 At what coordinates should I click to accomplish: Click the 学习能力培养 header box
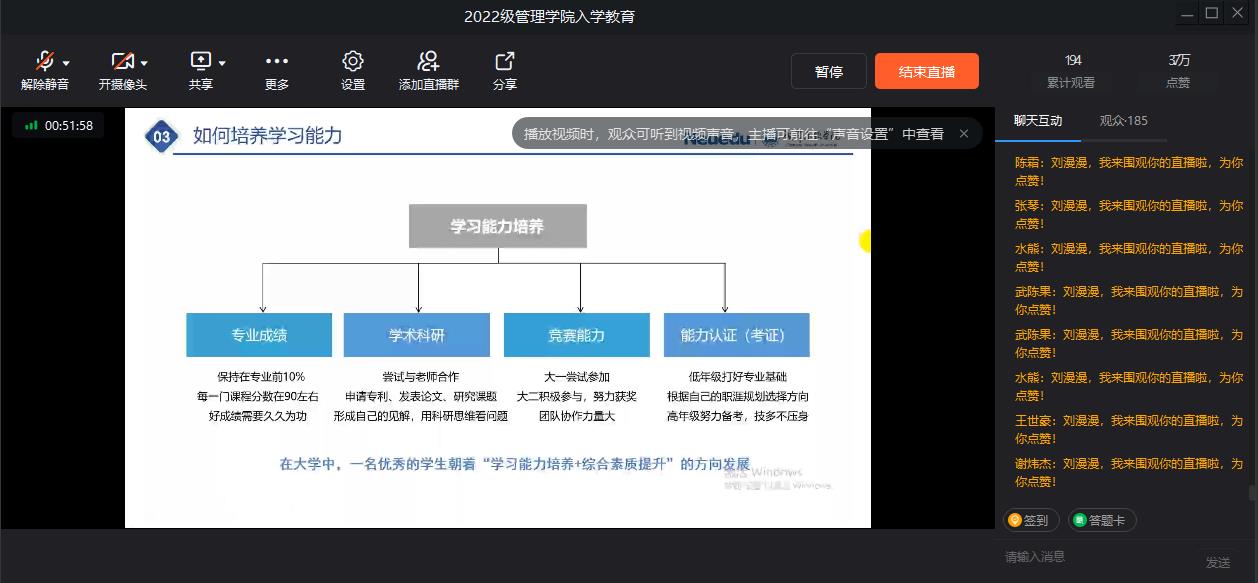click(498, 226)
